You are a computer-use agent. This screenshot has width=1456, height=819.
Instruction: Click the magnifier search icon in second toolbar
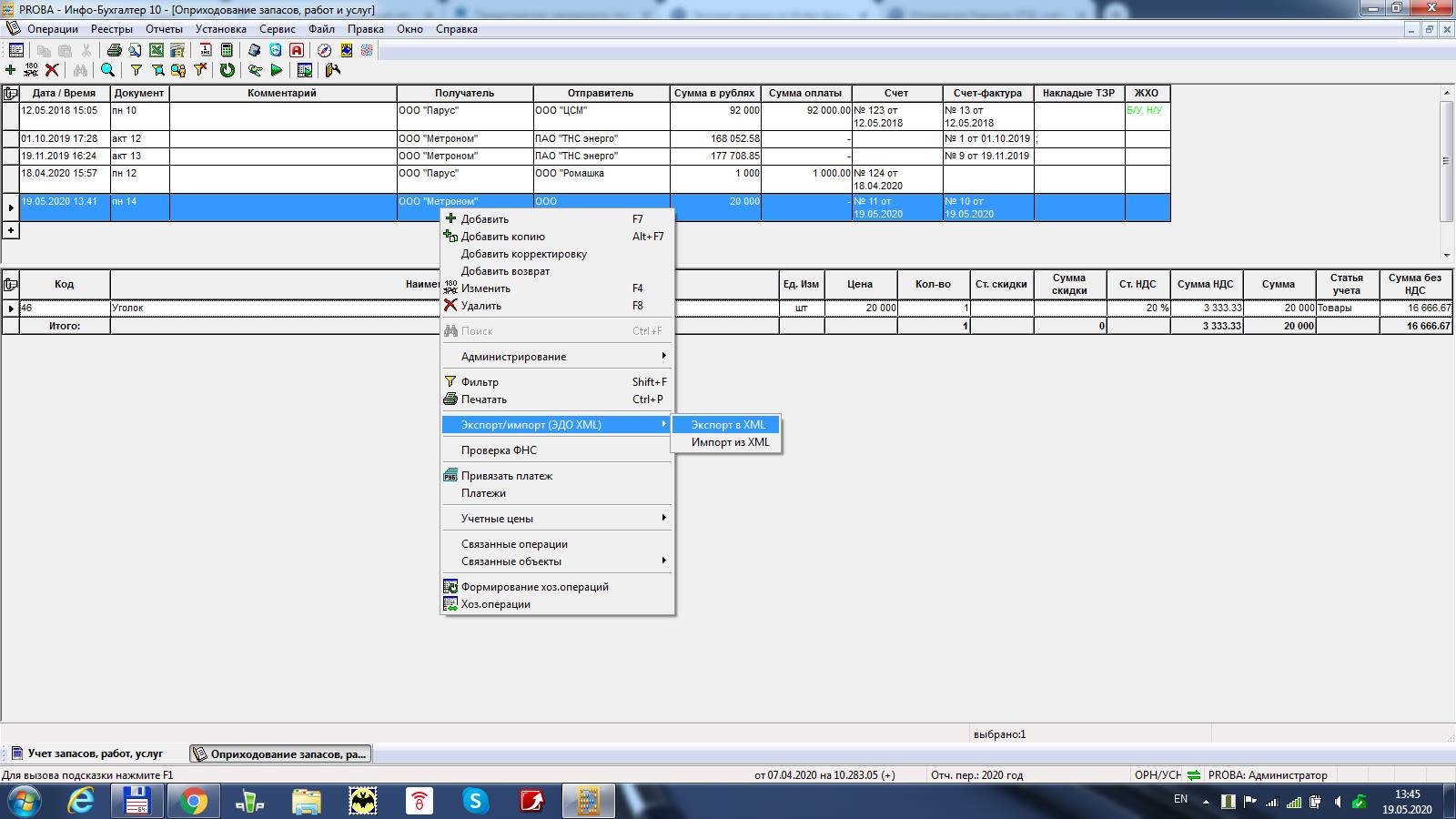point(107,70)
